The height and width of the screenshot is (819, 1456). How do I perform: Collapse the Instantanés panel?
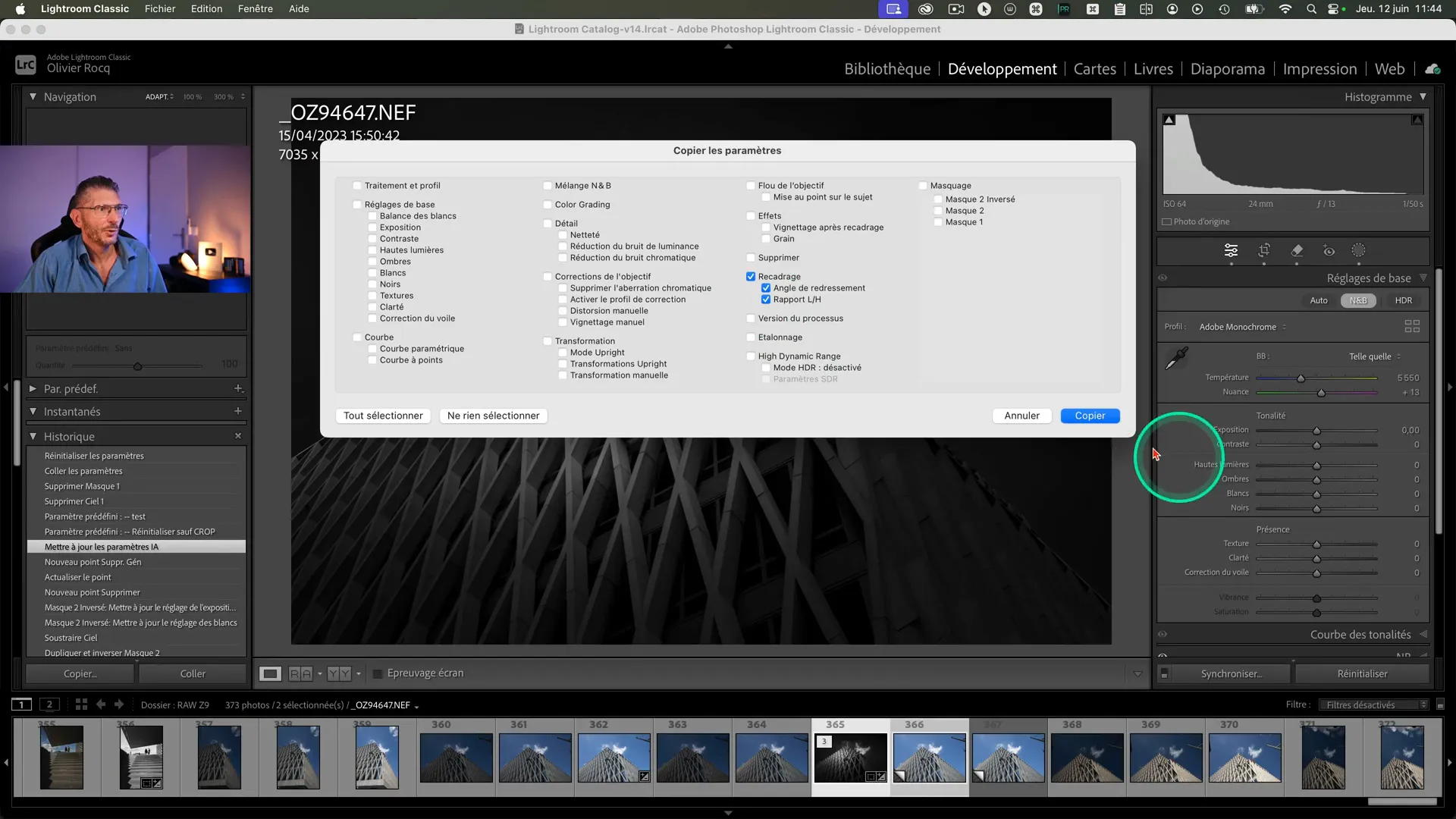point(33,411)
